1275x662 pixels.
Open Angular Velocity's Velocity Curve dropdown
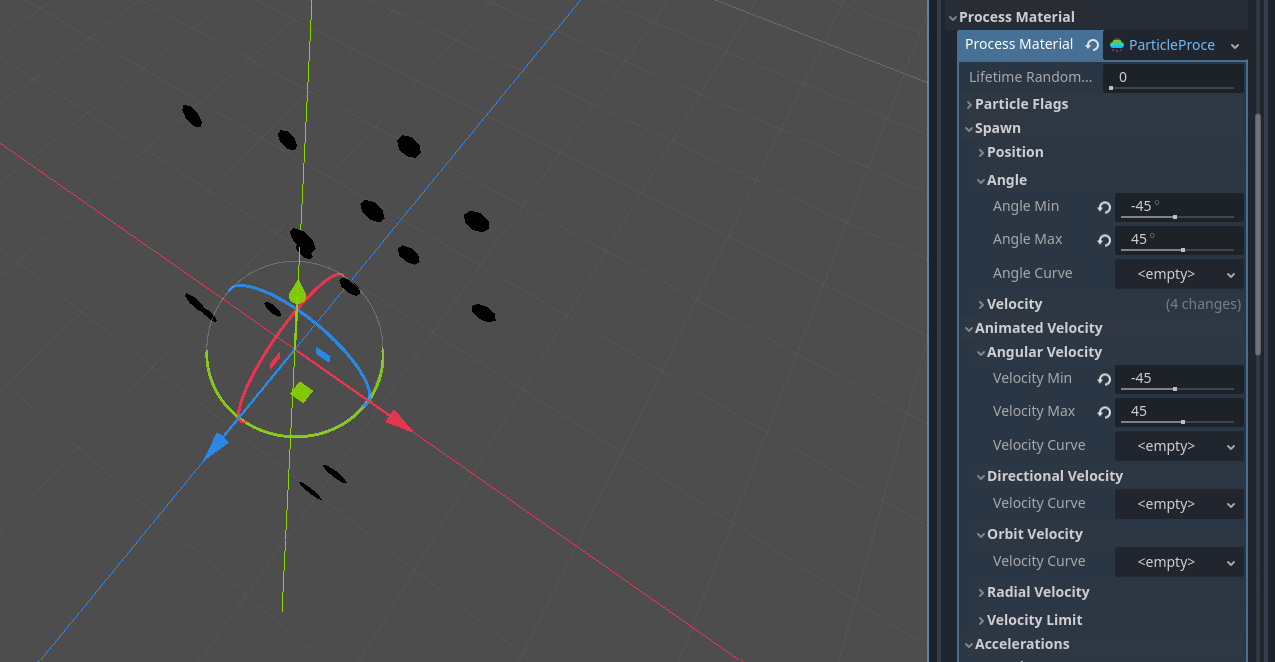pyautogui.click(x=1179, y=446)
